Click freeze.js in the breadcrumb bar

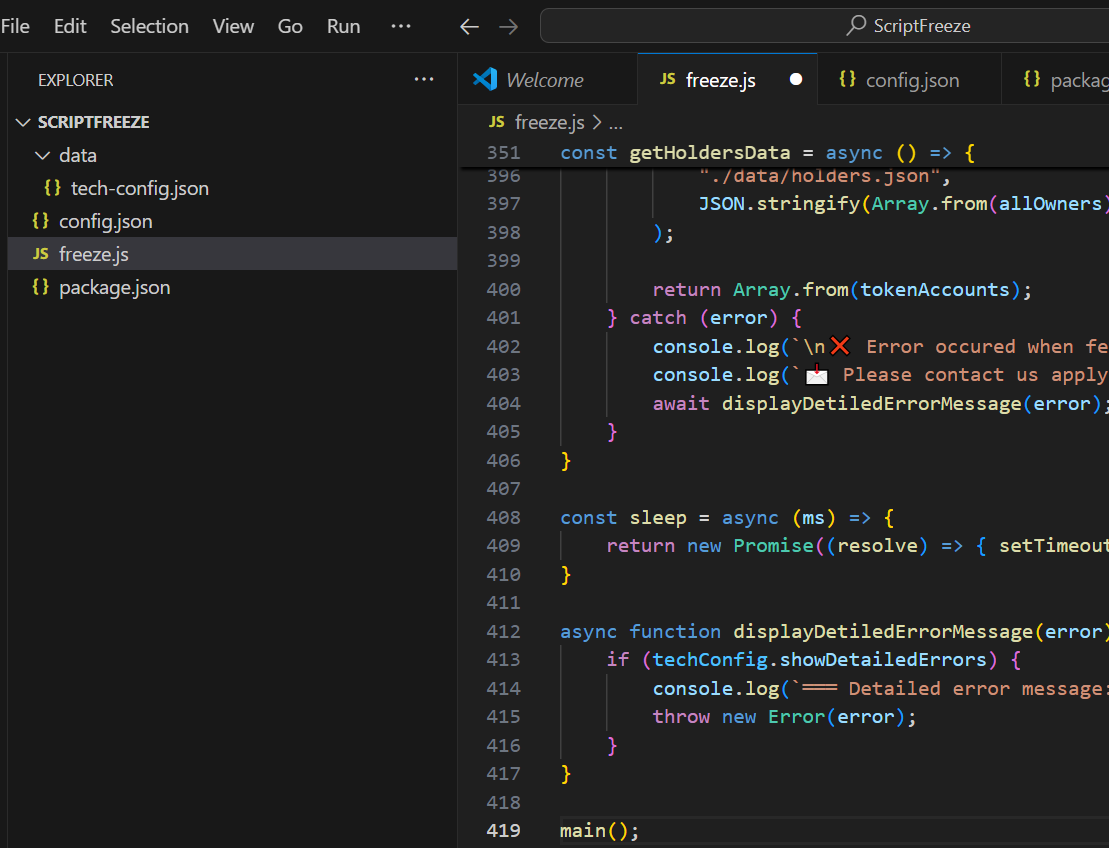[x=550, y=122]
